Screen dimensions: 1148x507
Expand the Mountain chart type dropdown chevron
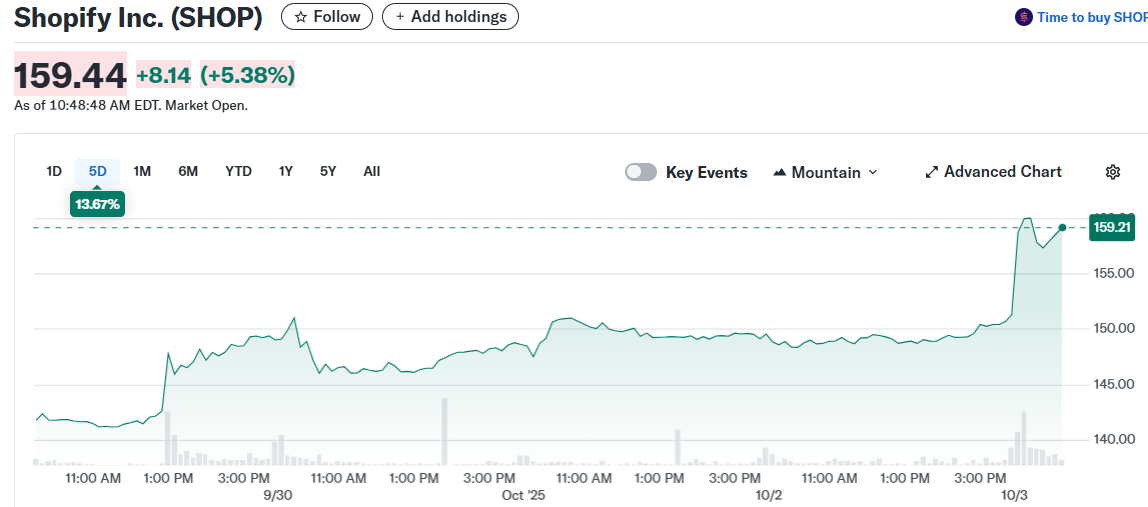pyautogui.click(x=872, y=172)
